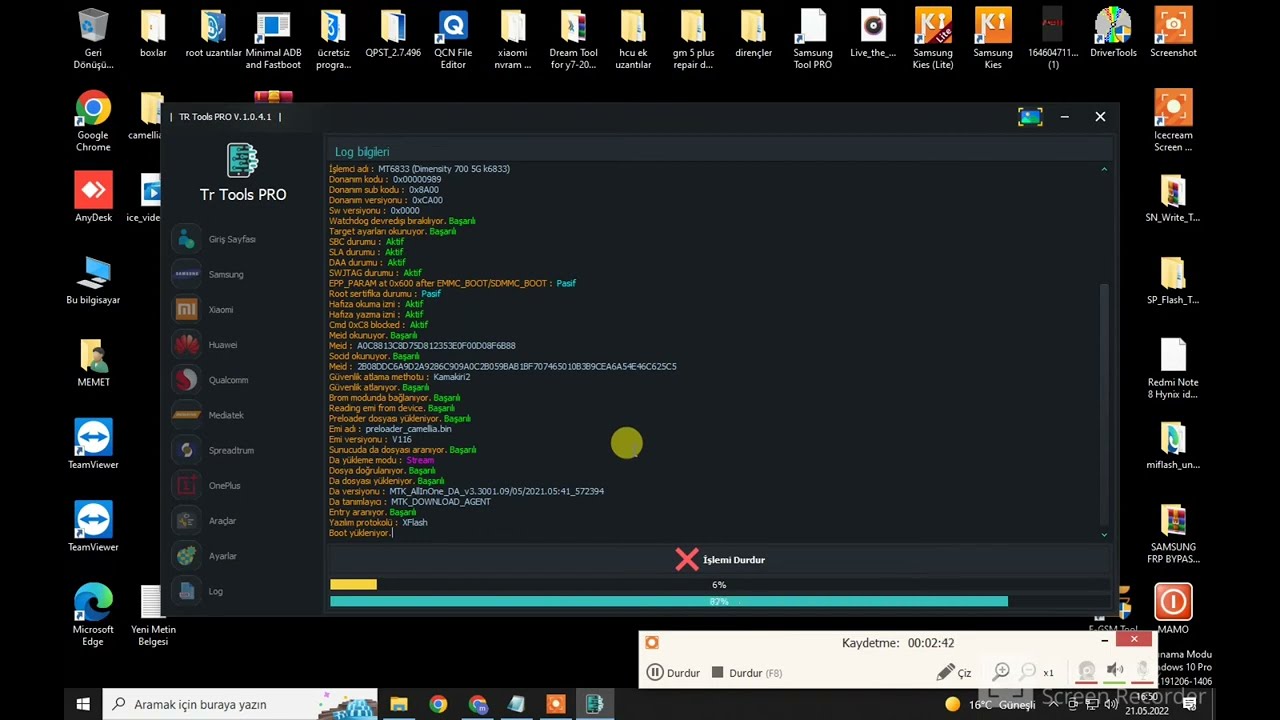Click the Boot yükleniyor log line

(x=360, y=533)
